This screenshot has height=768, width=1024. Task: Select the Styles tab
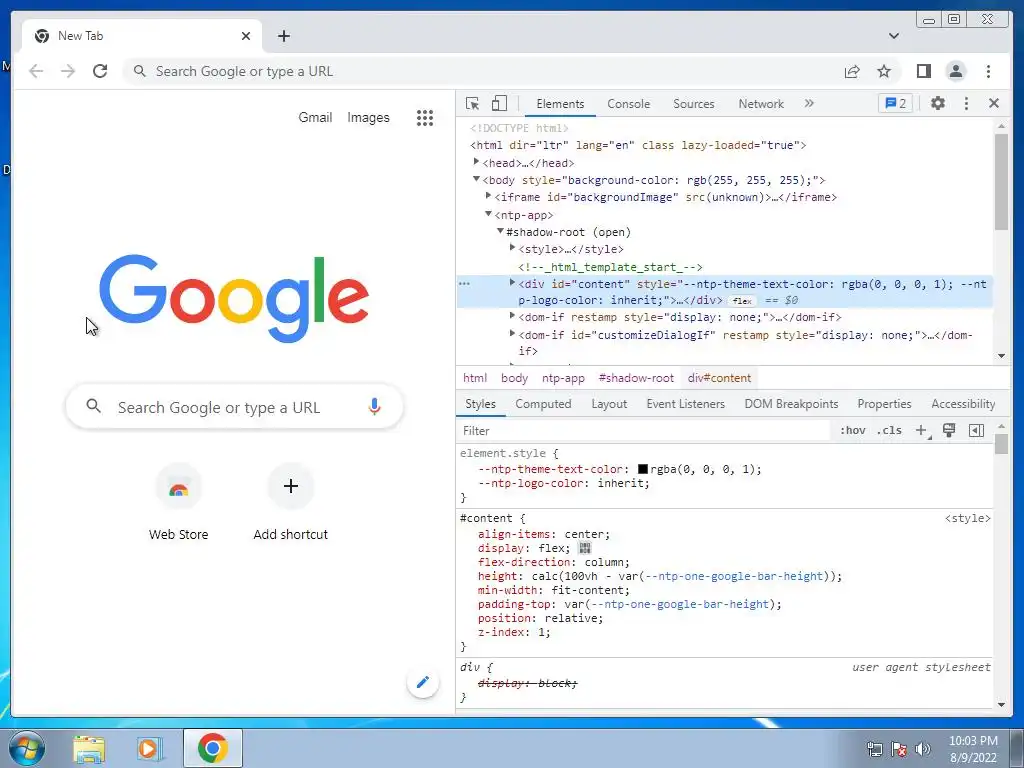481,404
